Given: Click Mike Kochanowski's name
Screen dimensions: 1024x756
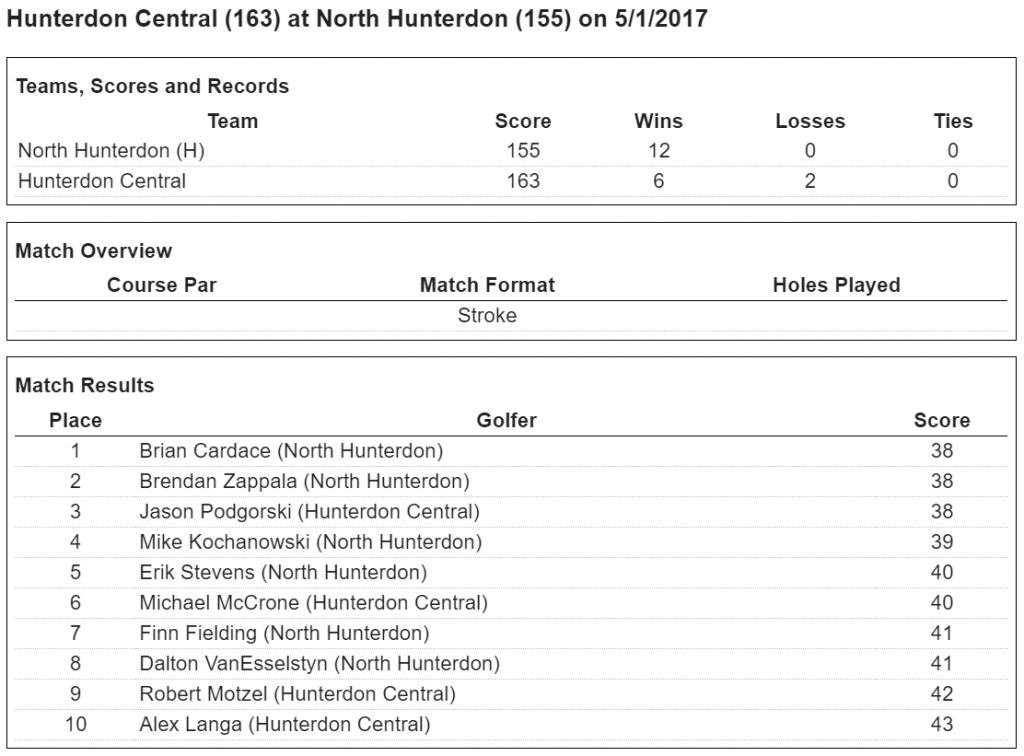Looking at the screenshot, I should (310, 542).
